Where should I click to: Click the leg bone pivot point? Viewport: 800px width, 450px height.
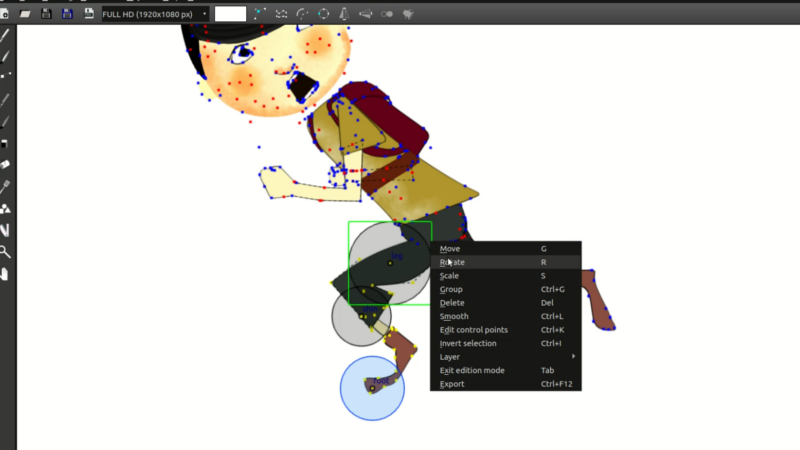tap(390, 263)
